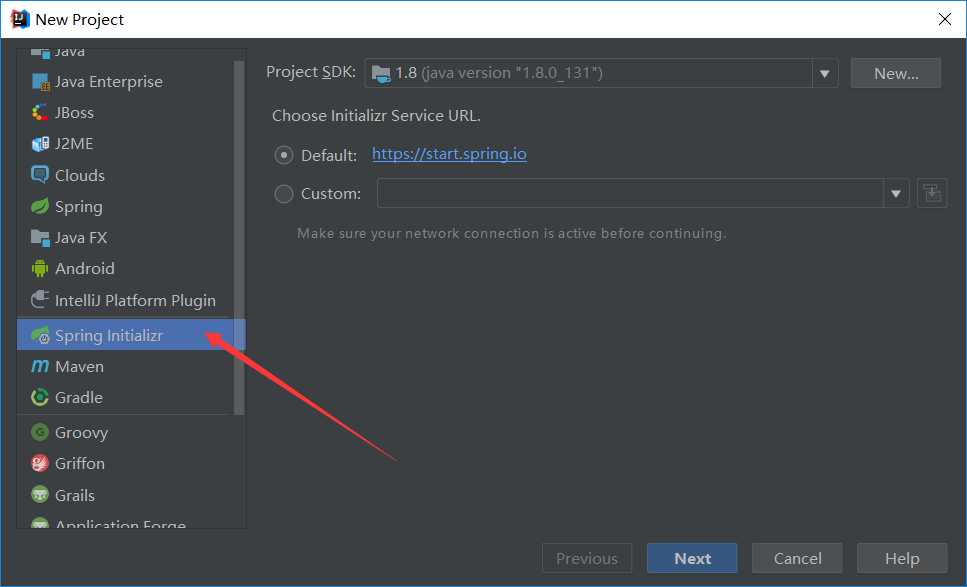Select Spring in project type list
Image resolution: width=967 pixels, height=587 pixels.
coord(126,207)
